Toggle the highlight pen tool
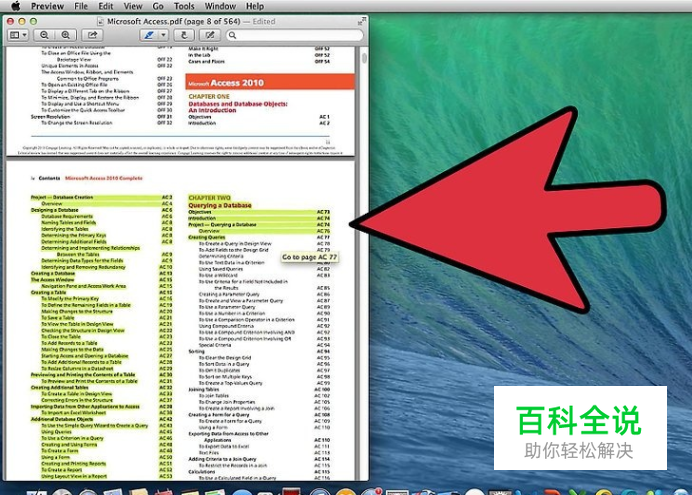Viewport: 692px width, 495px height. click(x=149, y=35)
